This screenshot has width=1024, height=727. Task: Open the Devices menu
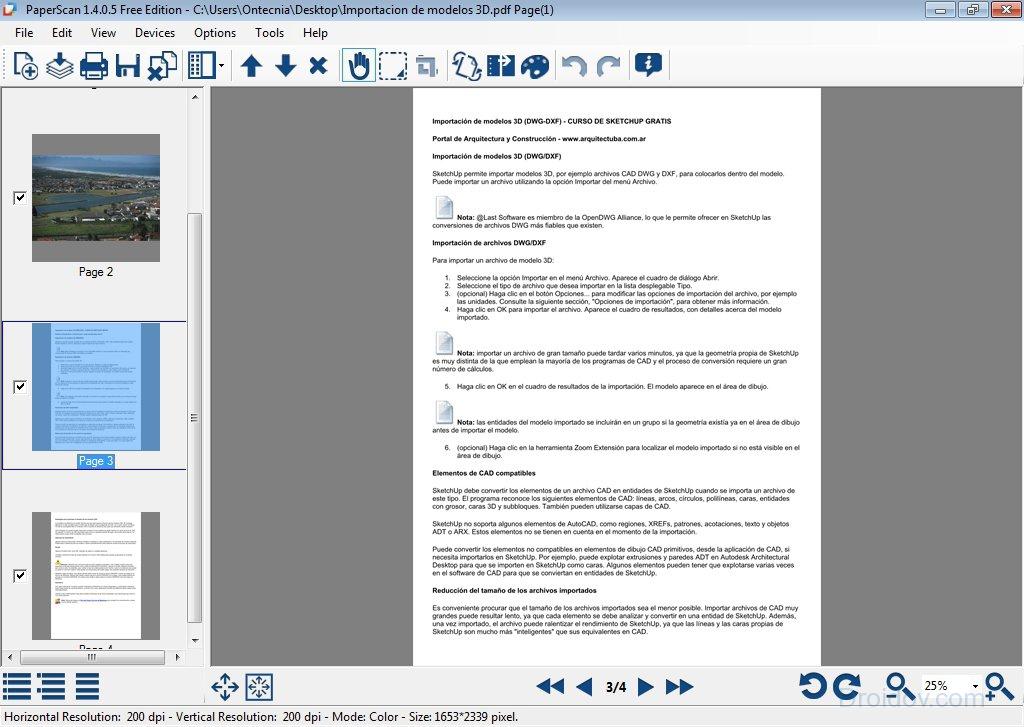155,33
